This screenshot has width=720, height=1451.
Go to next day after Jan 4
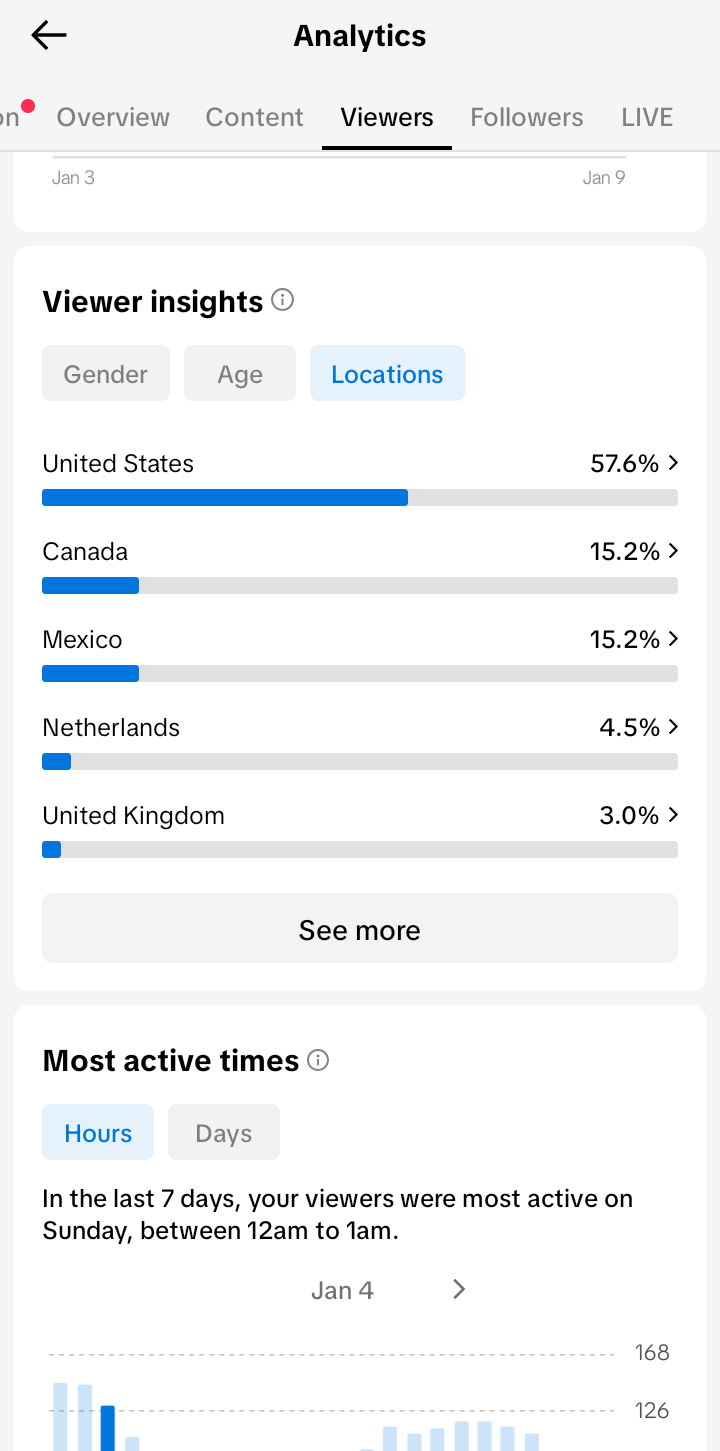(459, 1289)
